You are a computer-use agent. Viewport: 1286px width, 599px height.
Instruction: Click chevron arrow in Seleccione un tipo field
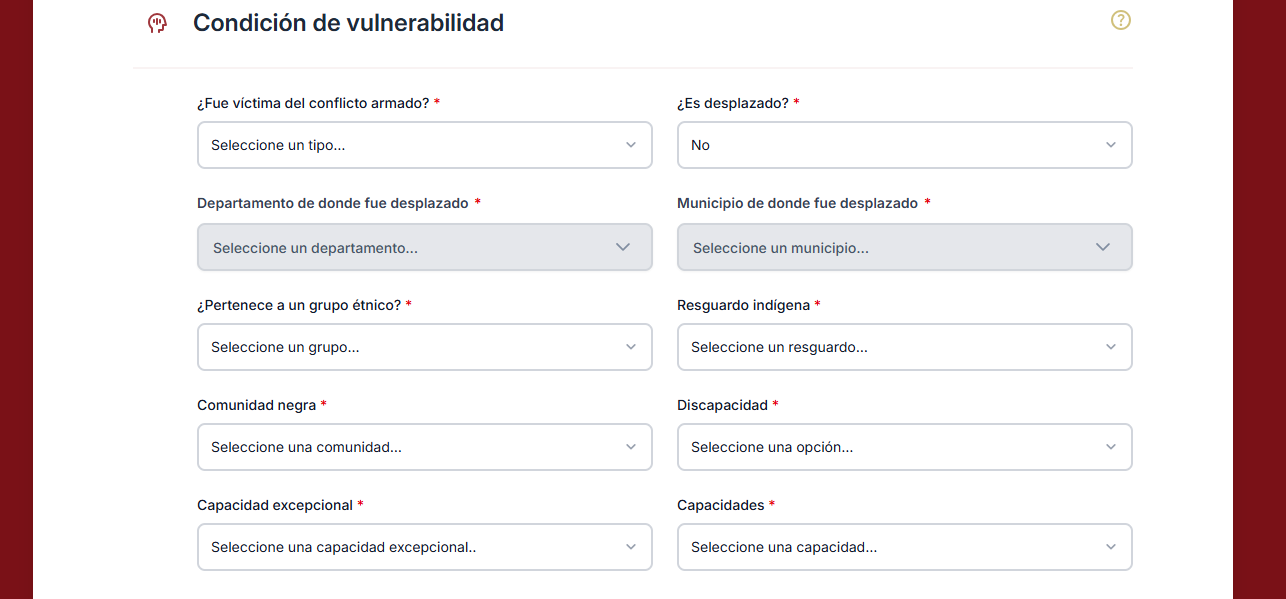(x=631, y=145)
